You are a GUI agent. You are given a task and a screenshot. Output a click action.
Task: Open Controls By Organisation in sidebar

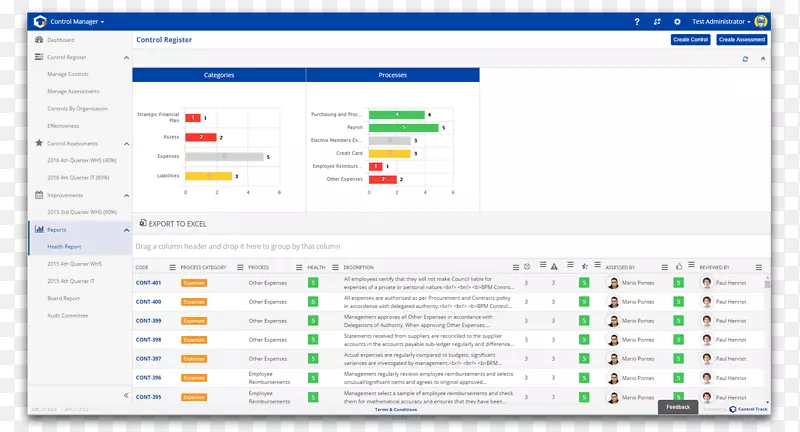(77, 109)
